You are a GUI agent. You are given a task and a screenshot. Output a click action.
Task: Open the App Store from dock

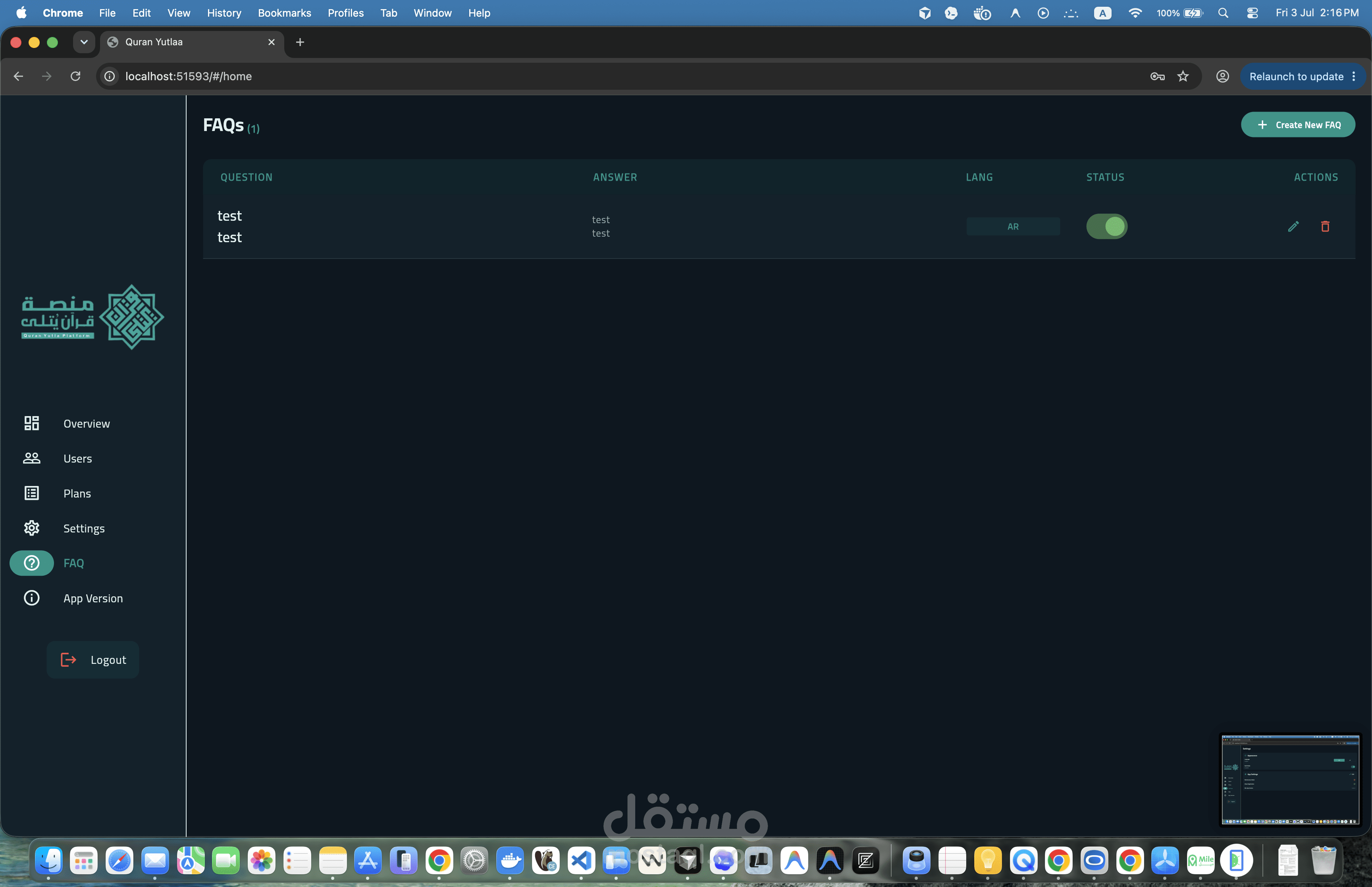pos(368,860)
